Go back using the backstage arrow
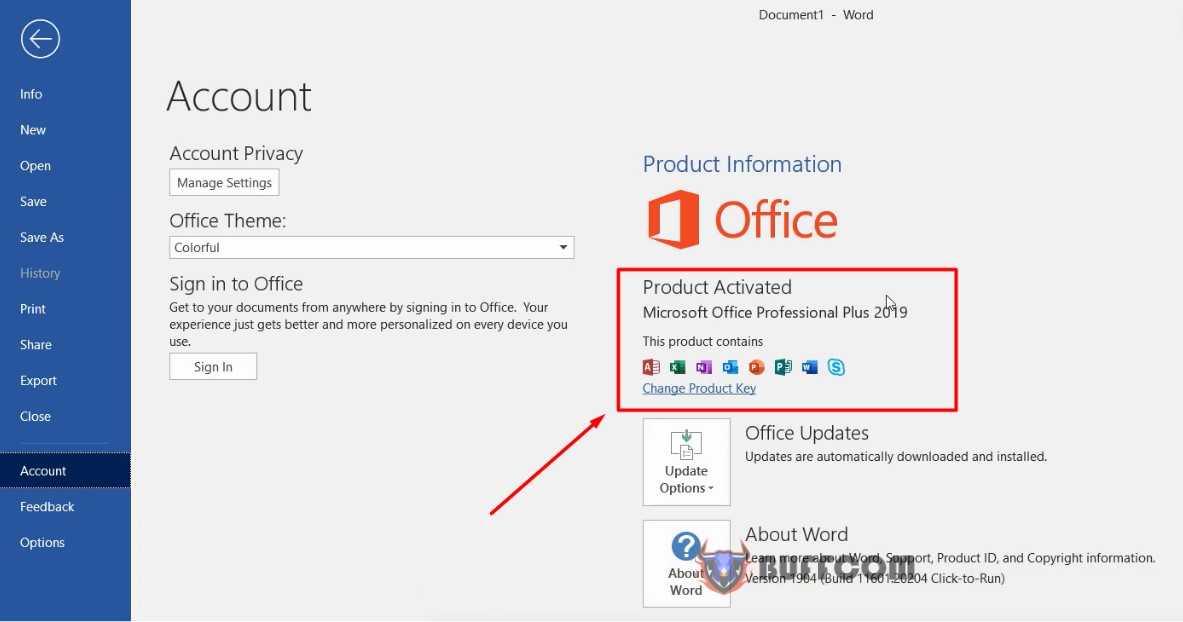Viewport: 1183px width, 622px height. 40,38
